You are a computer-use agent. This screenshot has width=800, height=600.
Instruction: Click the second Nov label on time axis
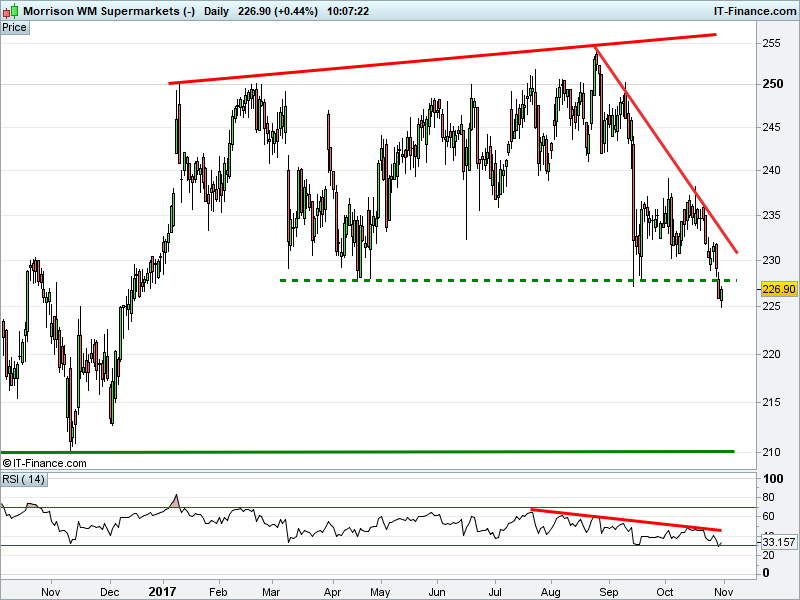[723, 592]
